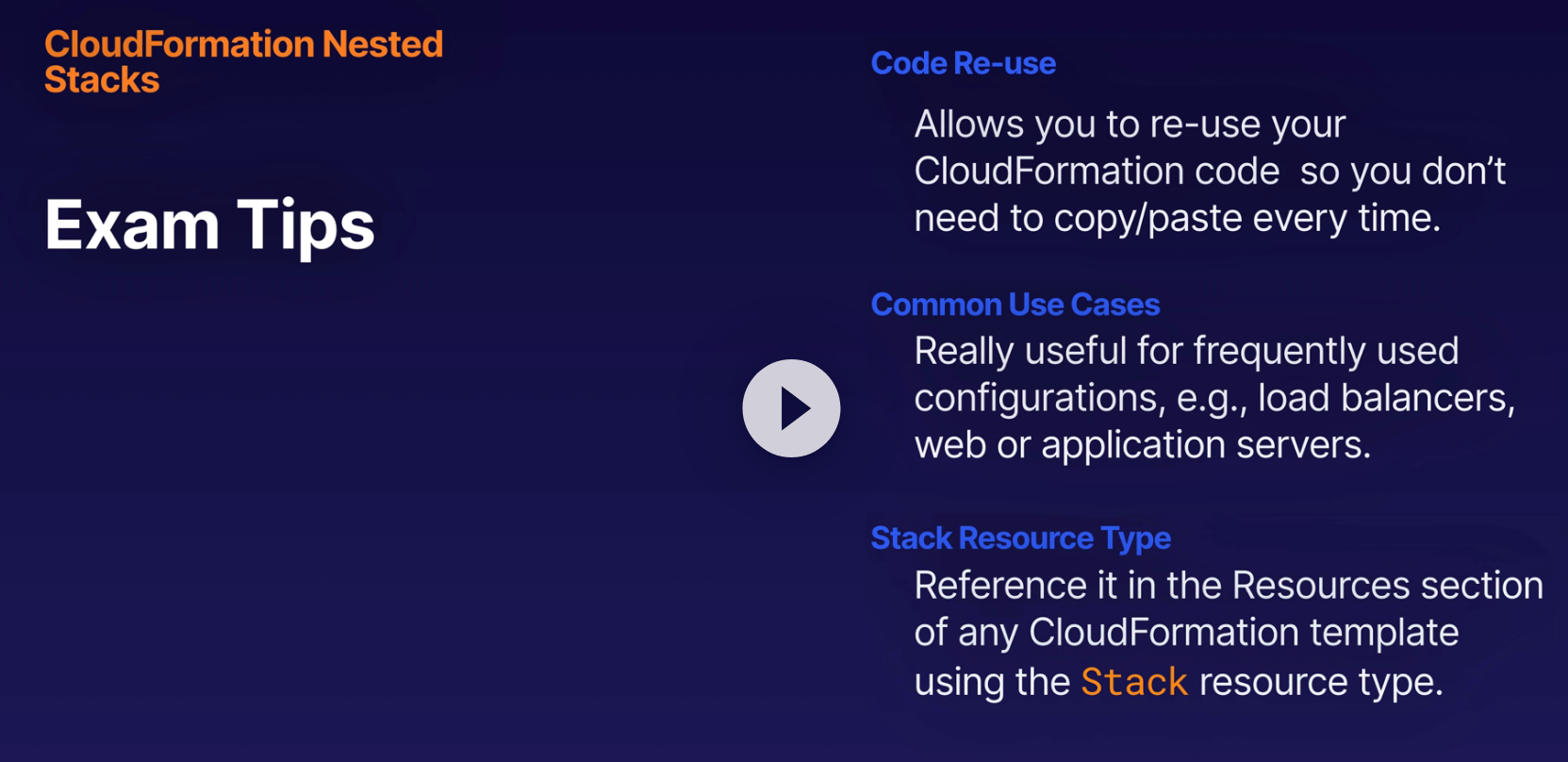
Task: Click the Stack Resource Type heading
Action: [1020, 538]
